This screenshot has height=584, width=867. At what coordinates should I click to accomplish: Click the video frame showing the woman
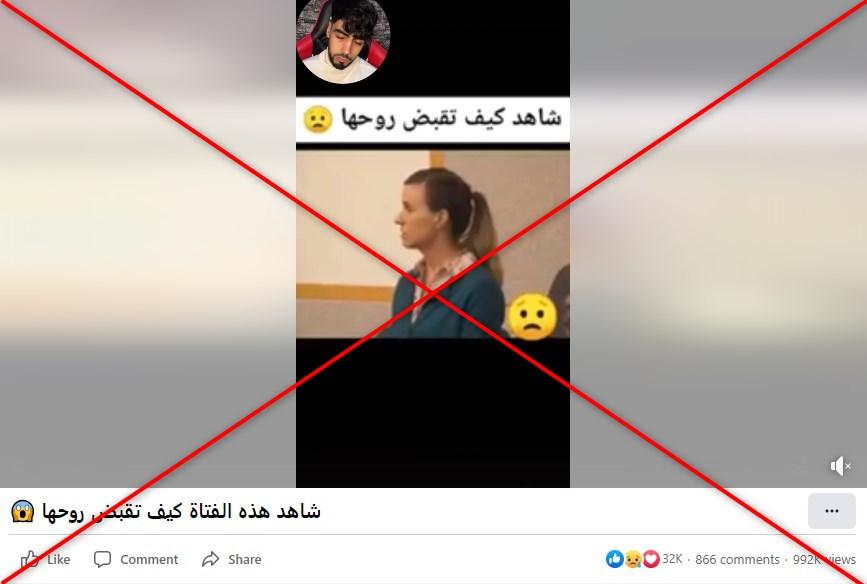tap(433, 244)
